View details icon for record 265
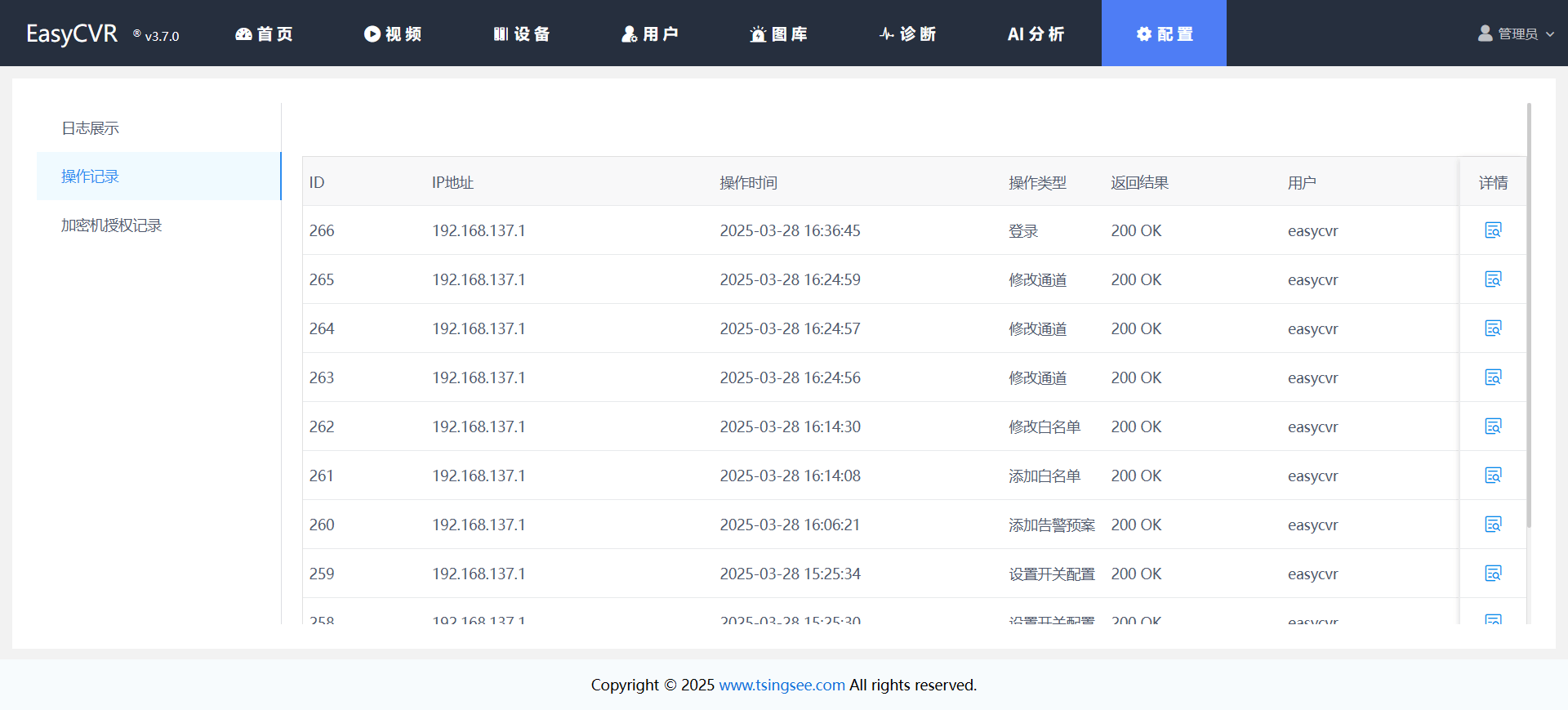Image resolution: width=1568 pixels, height=710 pixels. pos(1493,279)
